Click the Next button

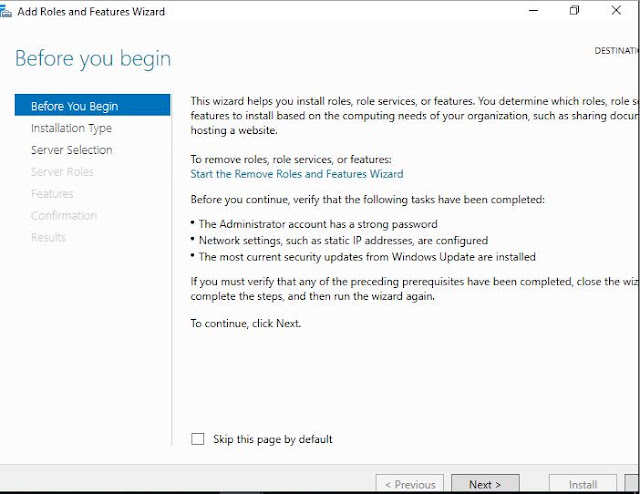tap(485, 484)
